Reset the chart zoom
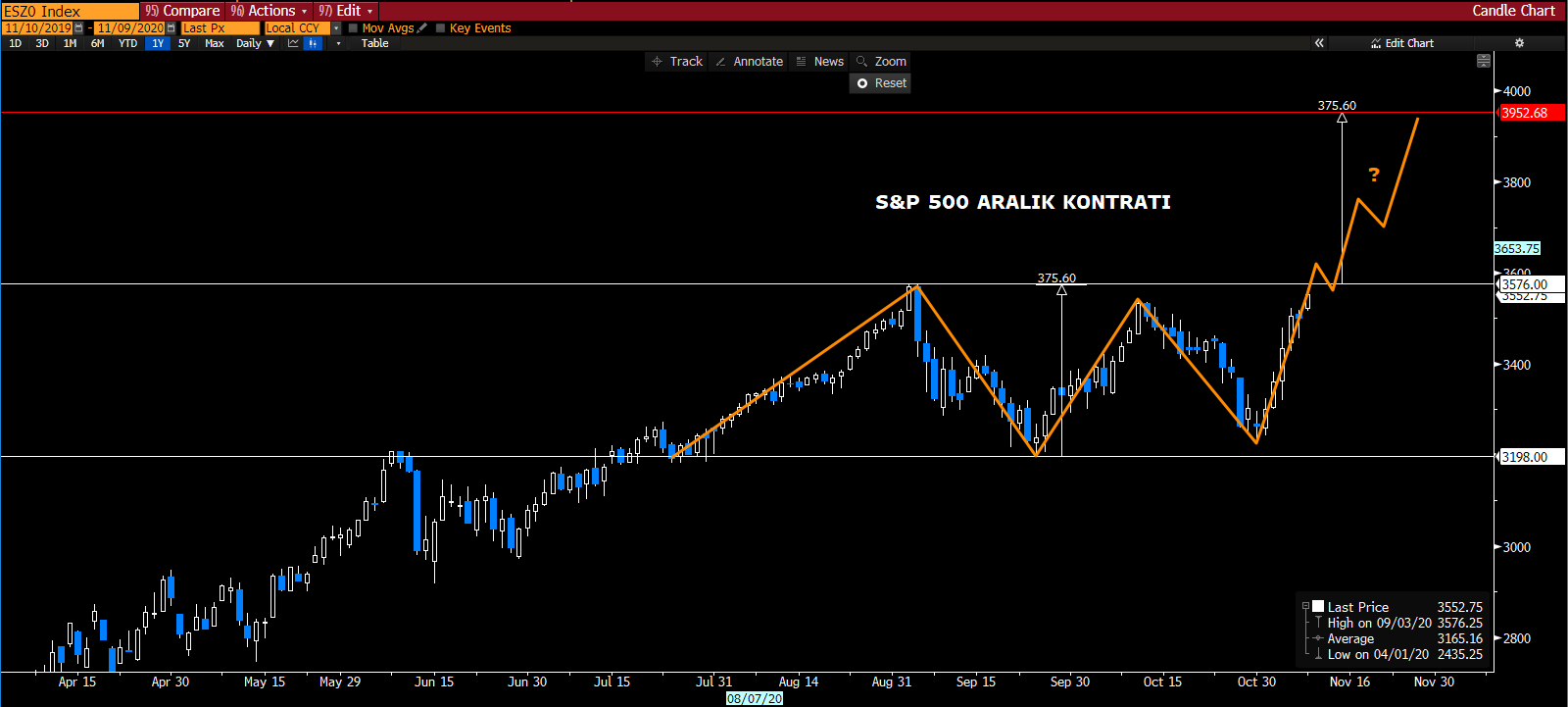The height and width of the screenshot is (707, 1568). tap(881, 83)
